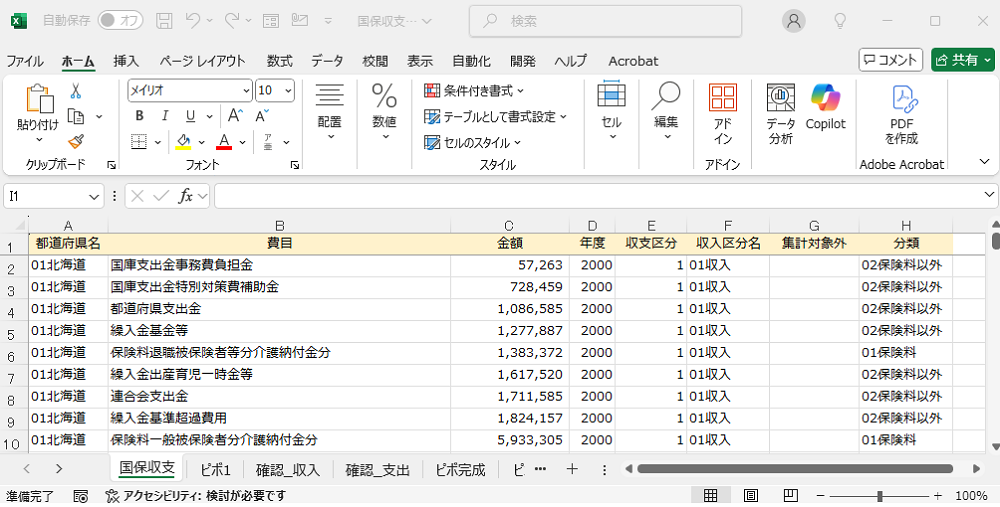1000x507 pixels.
Task: Click the Format Painter brush icon
Action: [76, 142]
